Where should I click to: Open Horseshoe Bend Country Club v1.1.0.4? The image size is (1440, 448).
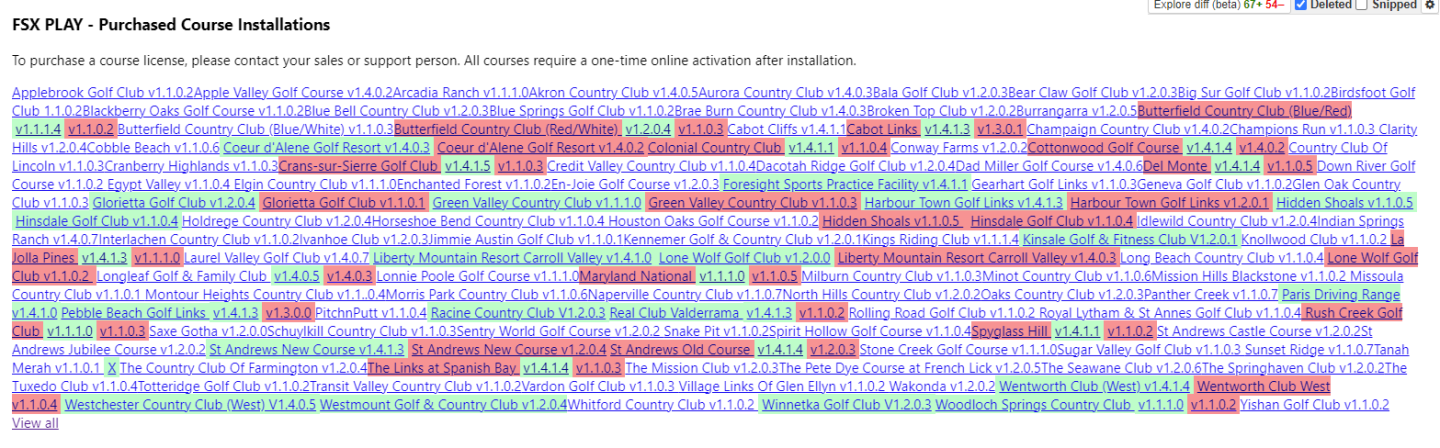pos(489,221)
